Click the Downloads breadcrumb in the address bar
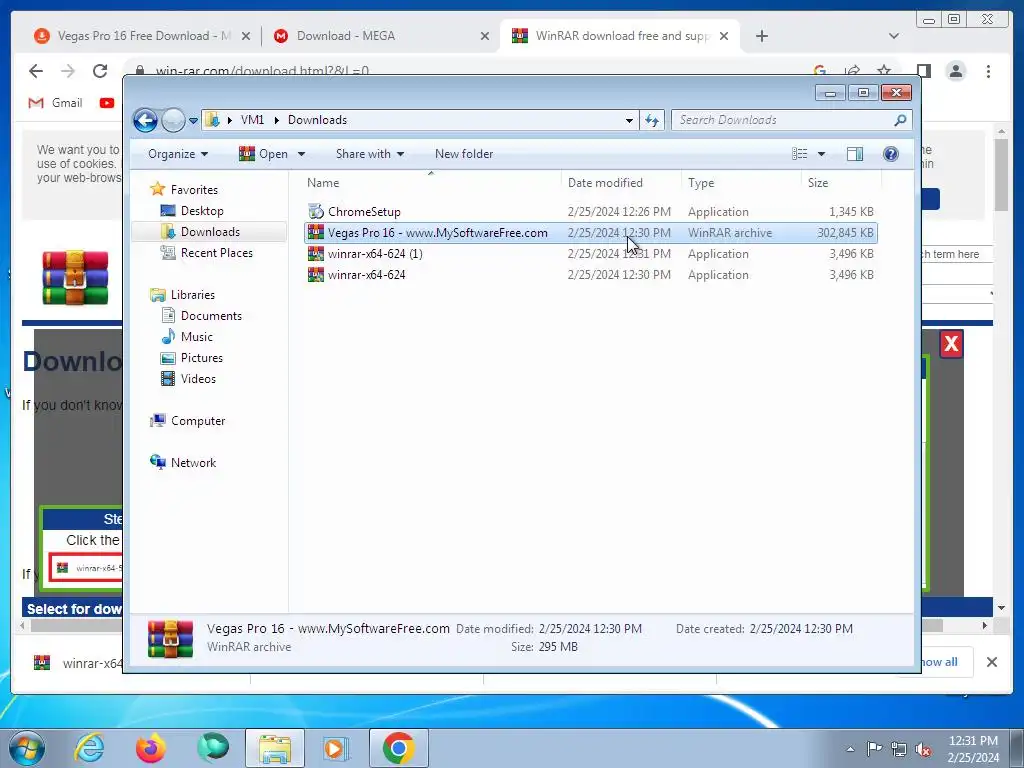 (x=317, y=120)
